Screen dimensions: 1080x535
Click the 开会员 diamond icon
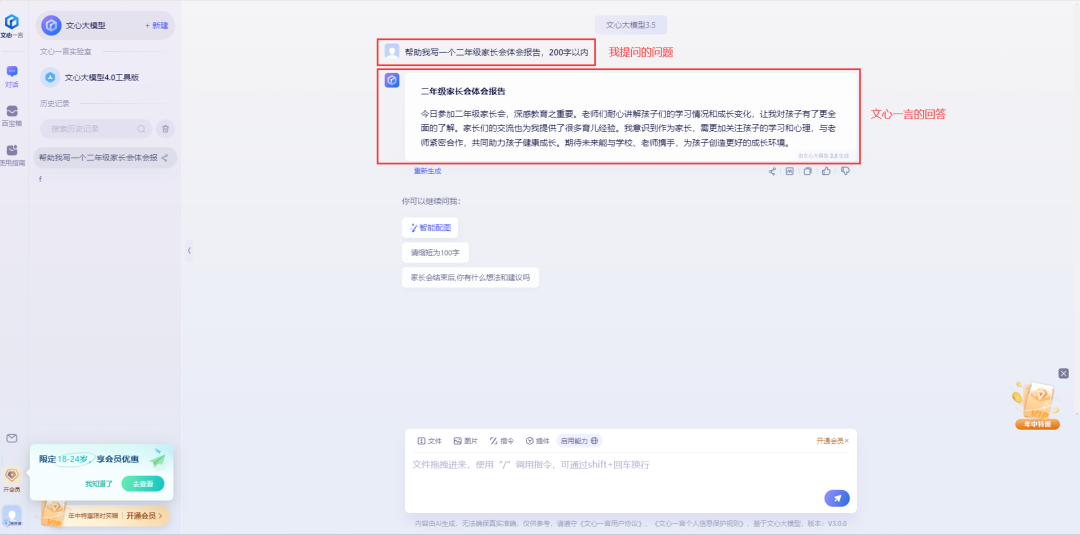click(x=12, y=480)
